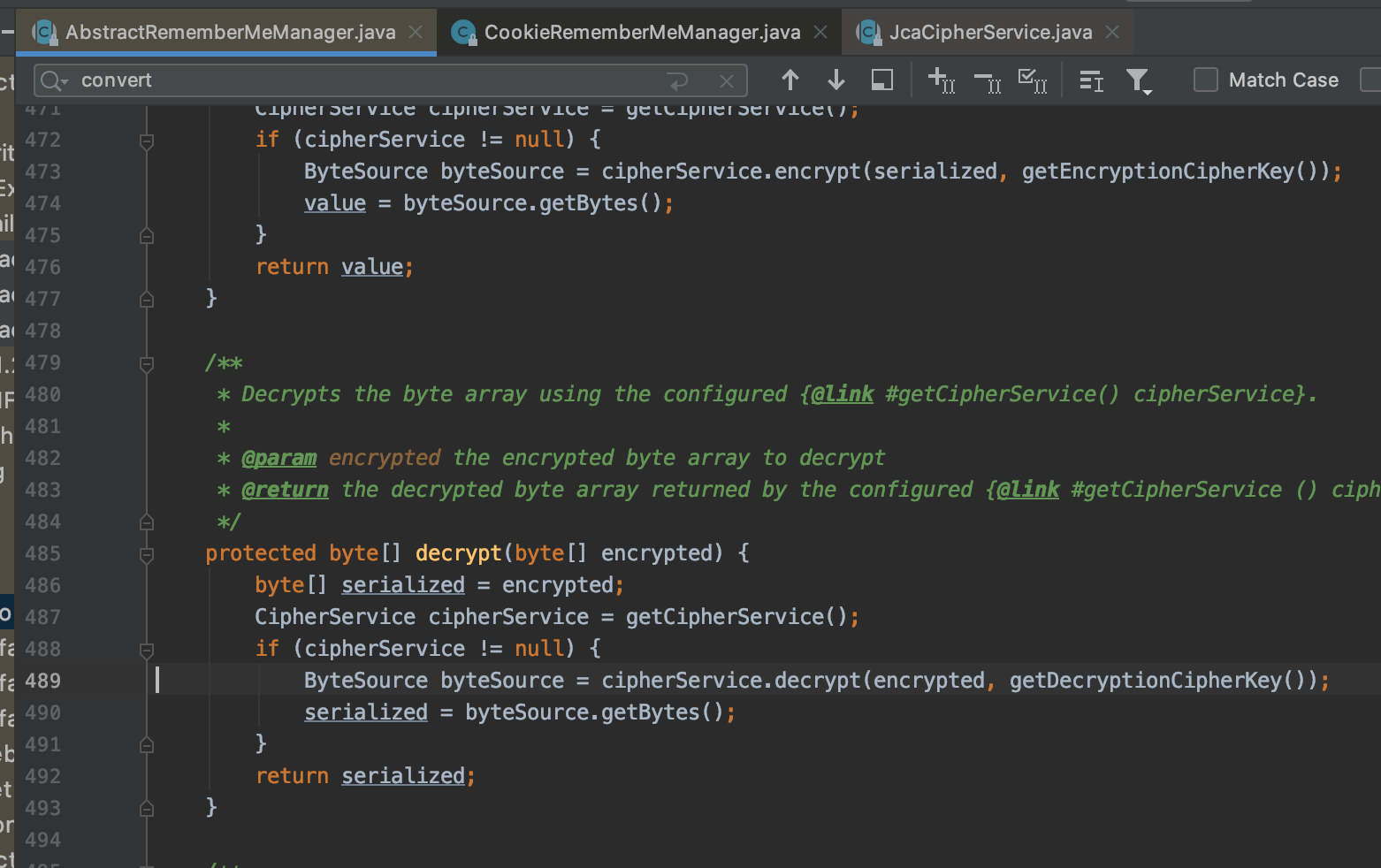Enable the Match Case checkbox
The image size is (1381, 868).
pyautogui.click(x=1206, y=80)
